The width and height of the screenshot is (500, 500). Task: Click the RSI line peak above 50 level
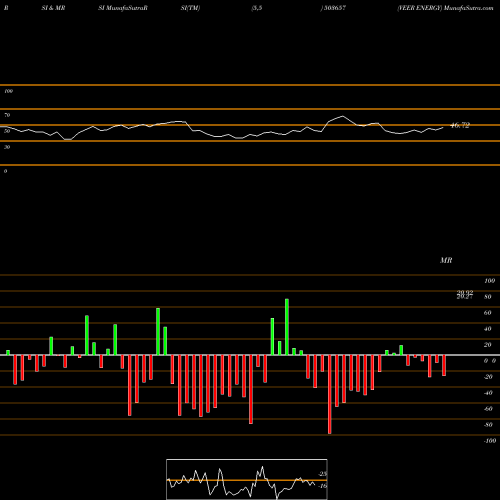pyautogui.click(x=343, y=116)
